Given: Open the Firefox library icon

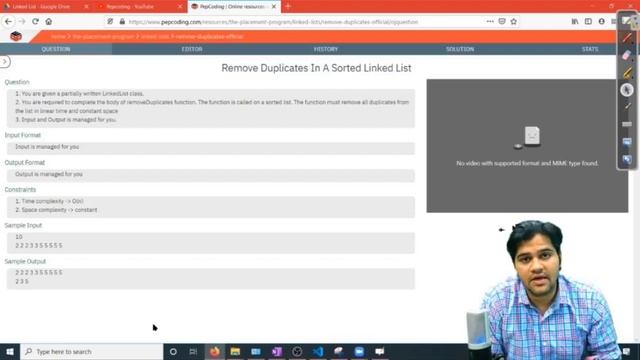Looking at the screenshot, I should coord(575,22).
